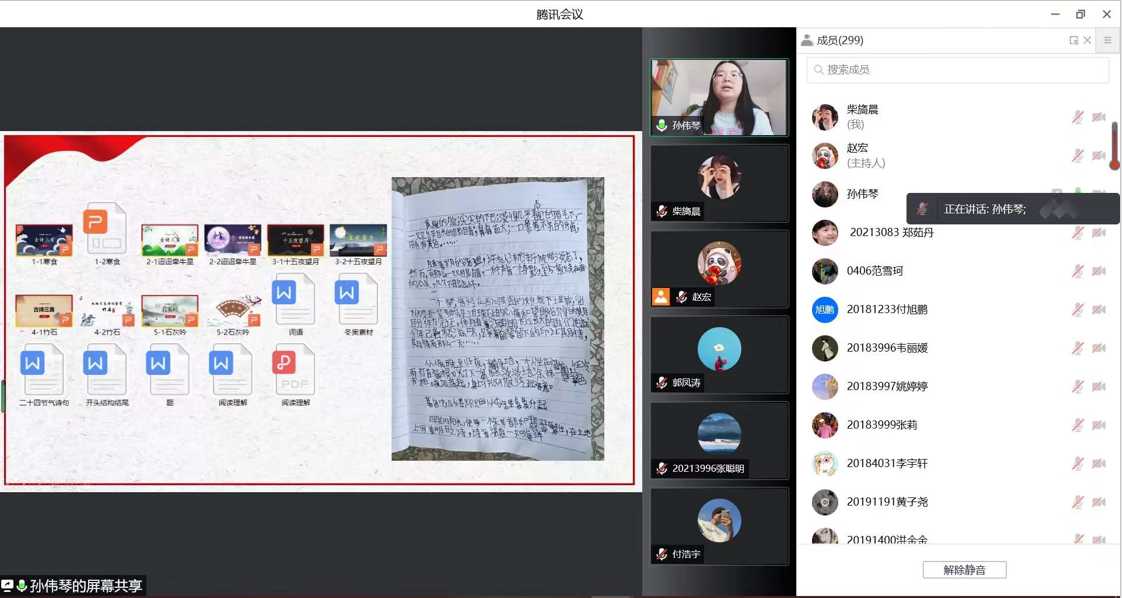Click the pop-out members panel icon
Viewport: 1122px width, 598px height.
click(x=1074, y=41)
